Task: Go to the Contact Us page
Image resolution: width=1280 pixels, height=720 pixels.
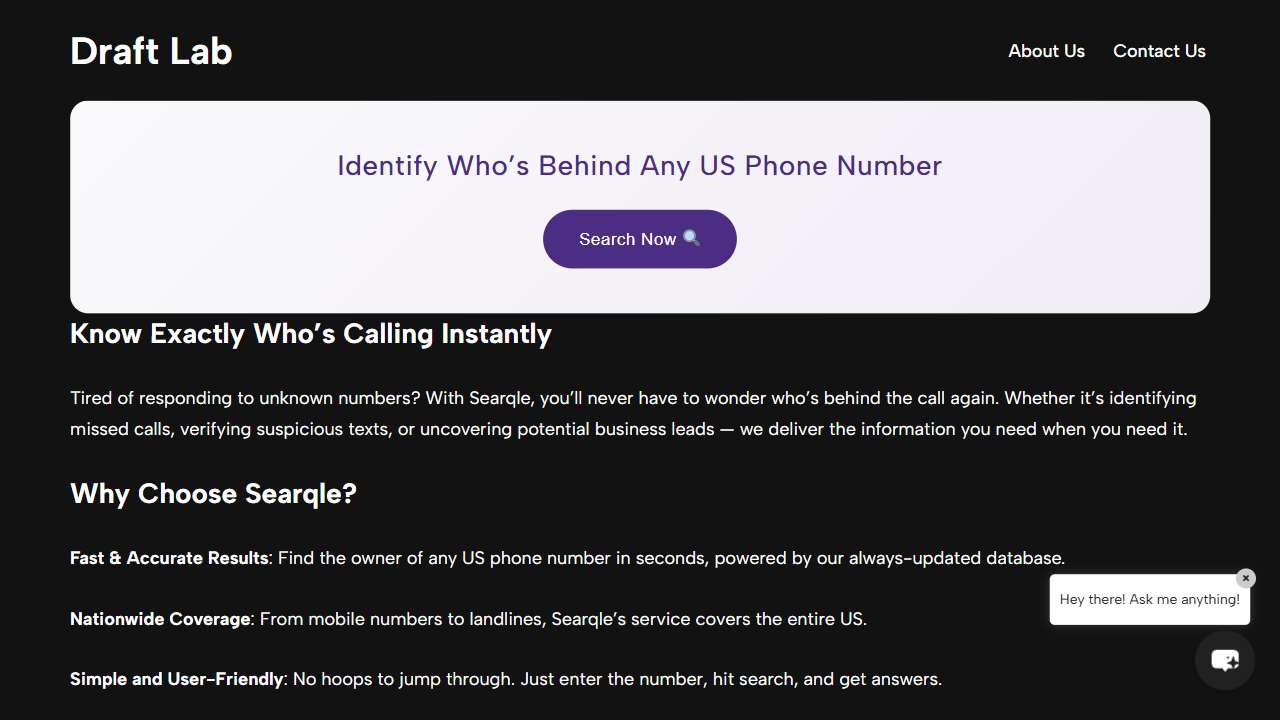Action: pos(1159,51)
